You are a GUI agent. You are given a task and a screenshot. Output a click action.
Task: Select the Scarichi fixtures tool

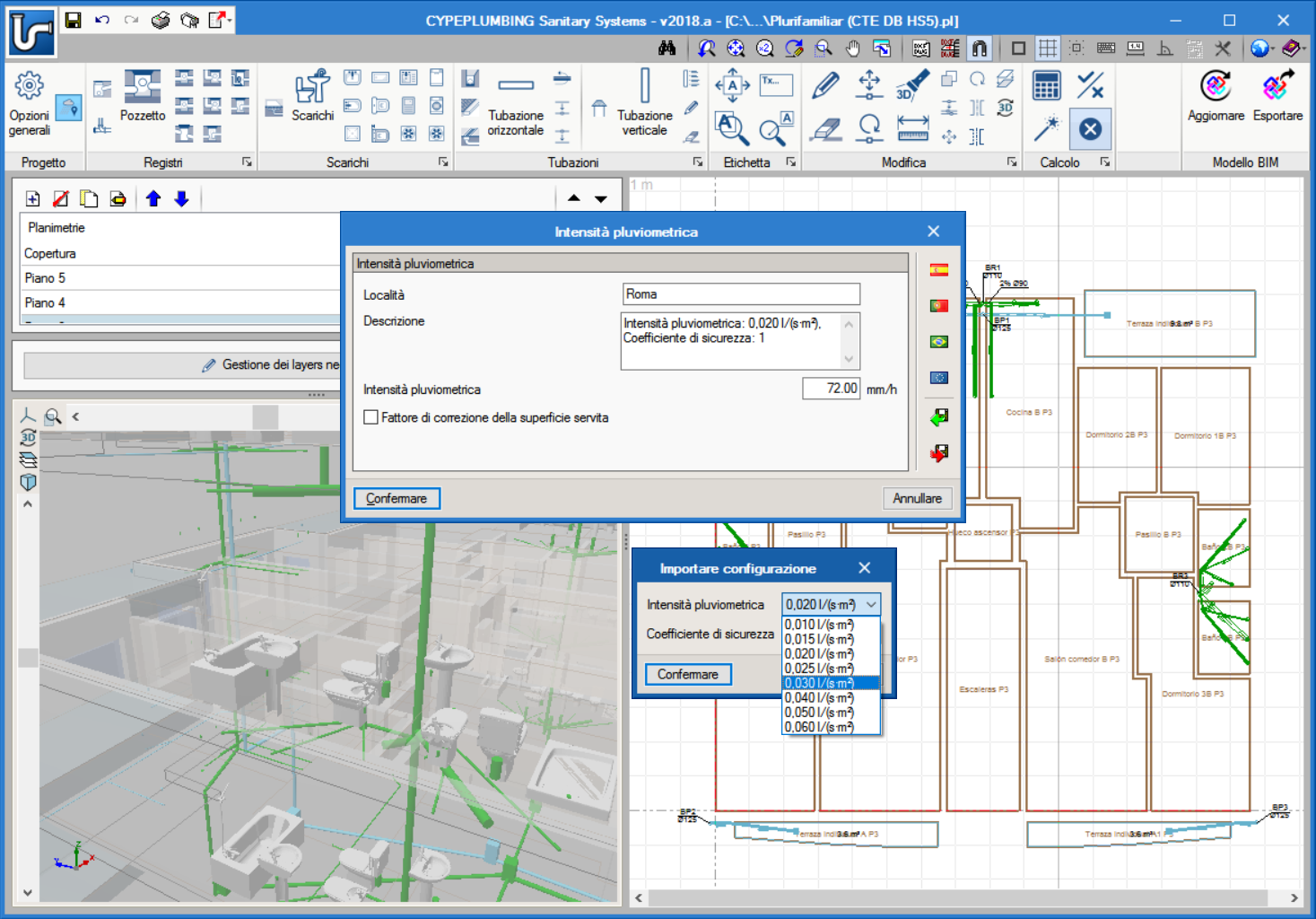pos(312,96)
